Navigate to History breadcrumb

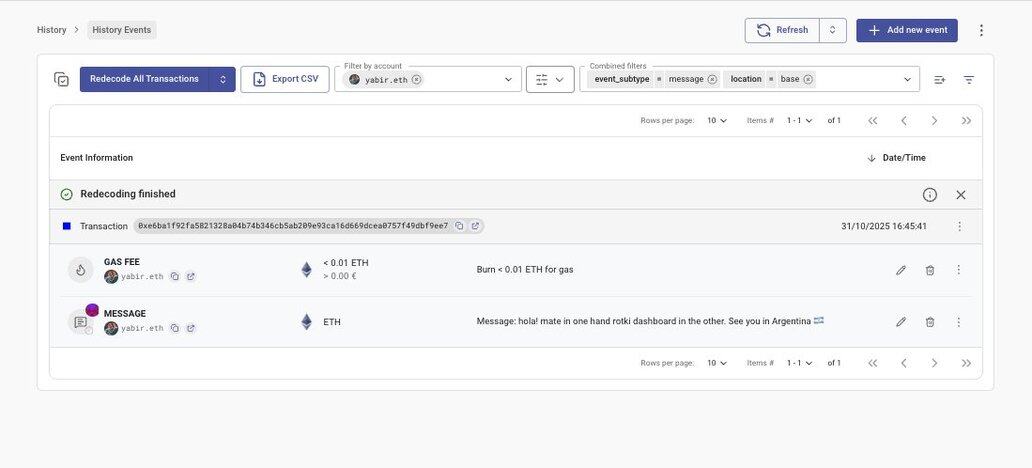pos(51,30)
